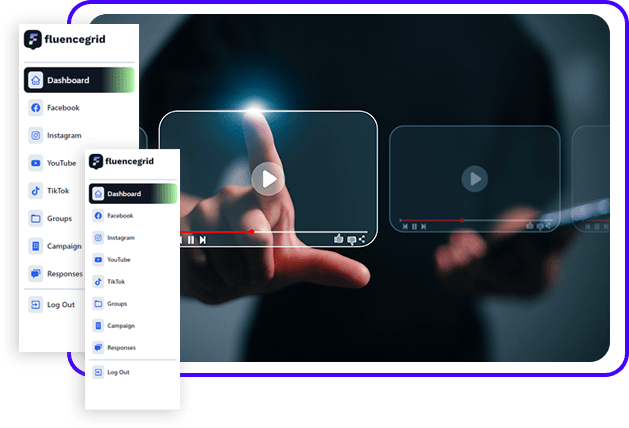The height and width of the screenshot is (428, 629).
Task: Click the YouTube icon in the smaller front sidebar
Action: (x=98, y=260)
